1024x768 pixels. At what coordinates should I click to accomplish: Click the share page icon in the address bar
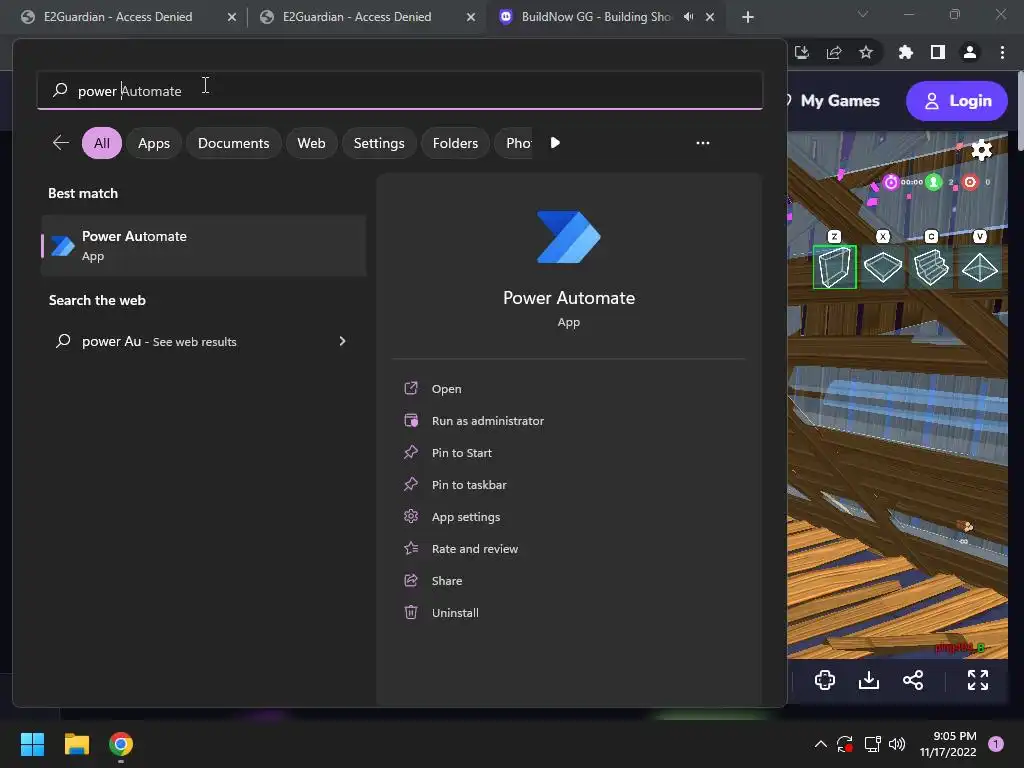(834, 52)
